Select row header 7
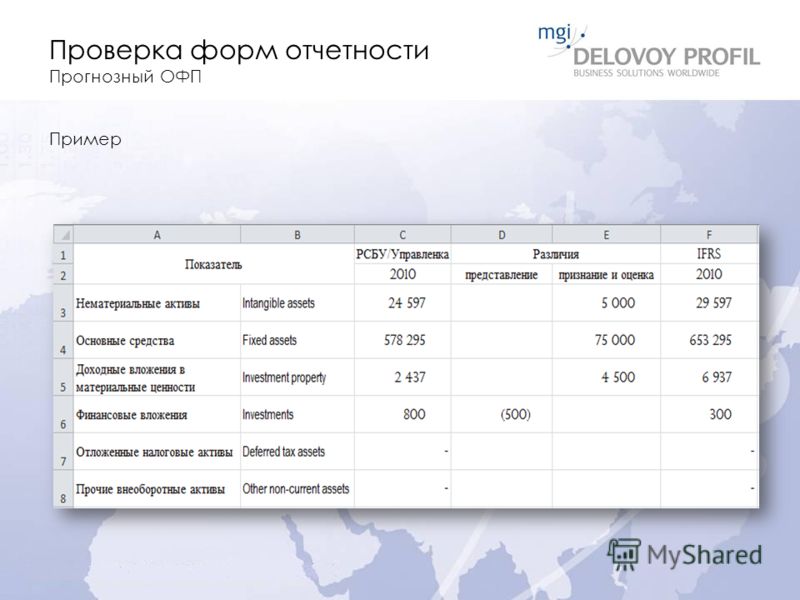 (63, 452)
